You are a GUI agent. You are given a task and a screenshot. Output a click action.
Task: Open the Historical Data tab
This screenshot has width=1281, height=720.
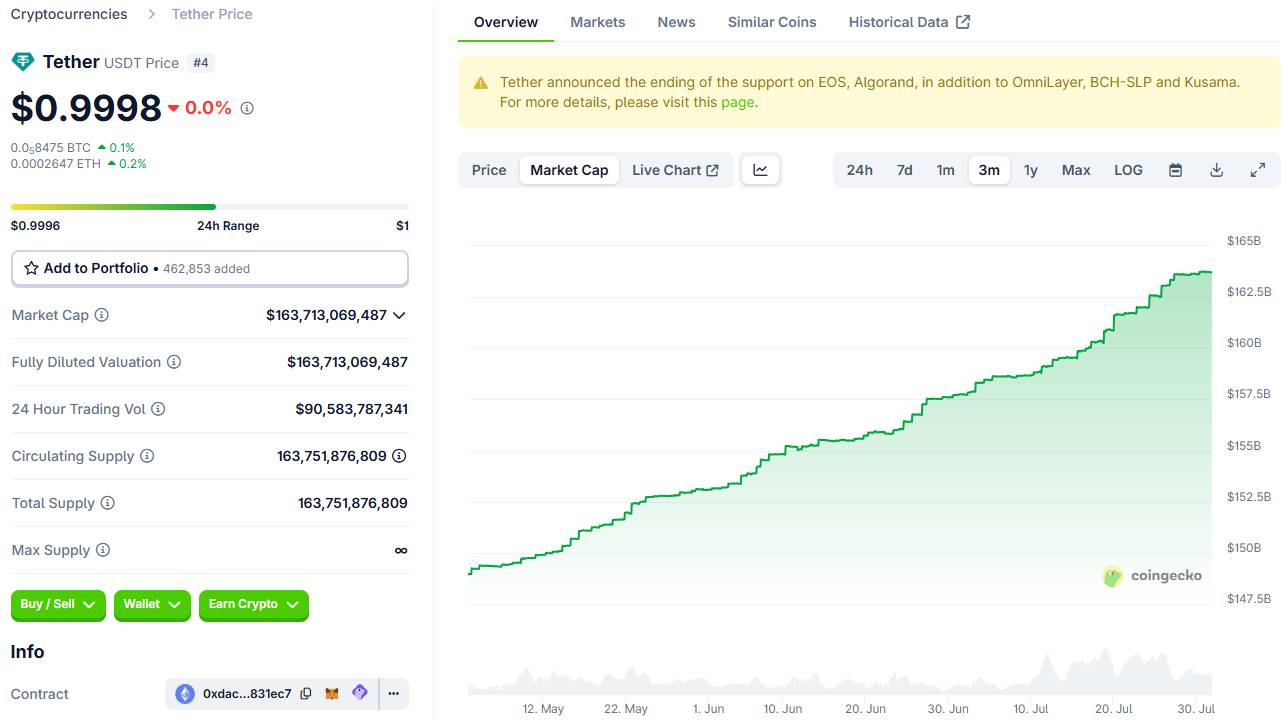(x=909, y=22)
